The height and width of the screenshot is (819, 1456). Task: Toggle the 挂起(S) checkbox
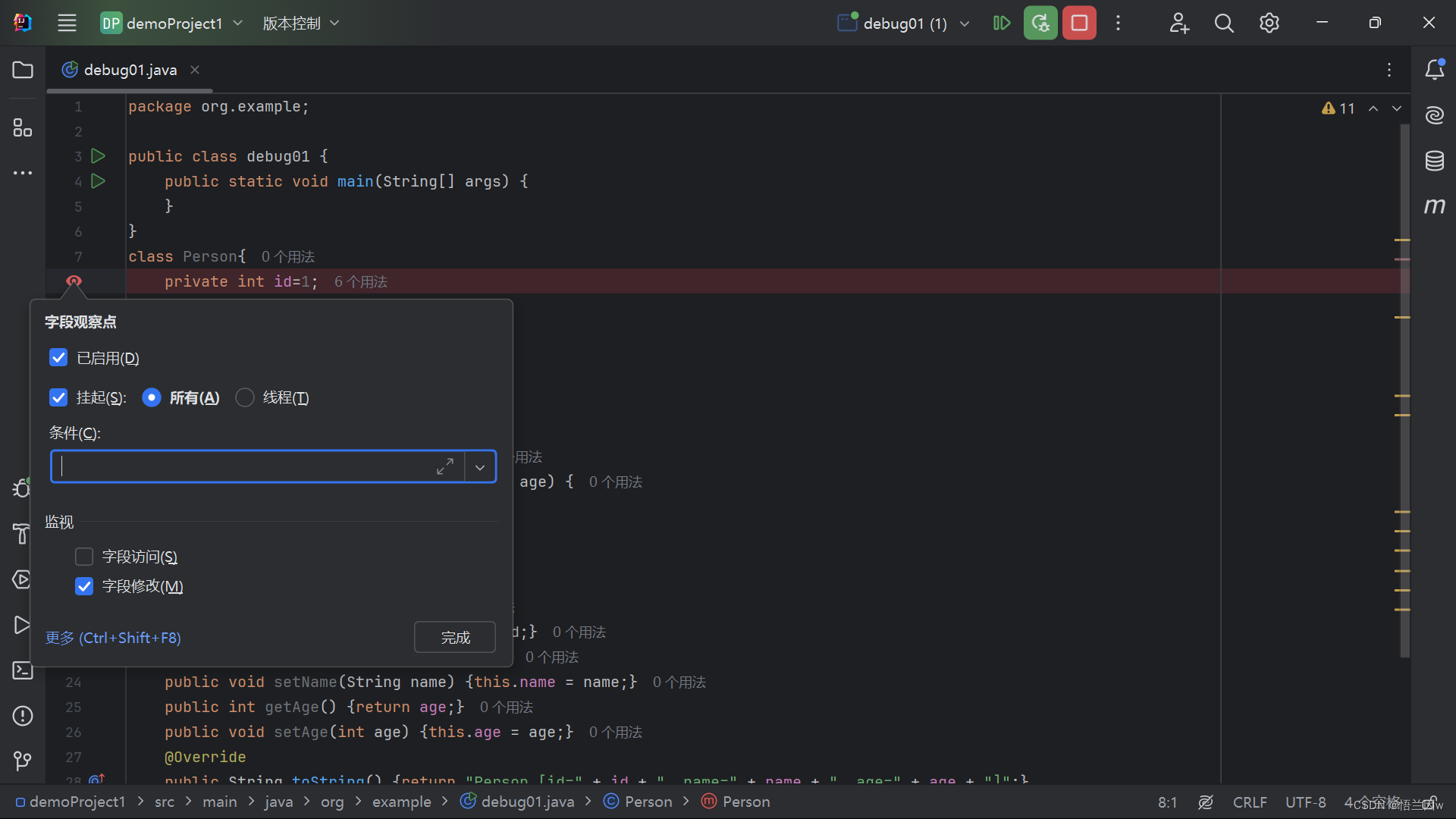point(58,397)
